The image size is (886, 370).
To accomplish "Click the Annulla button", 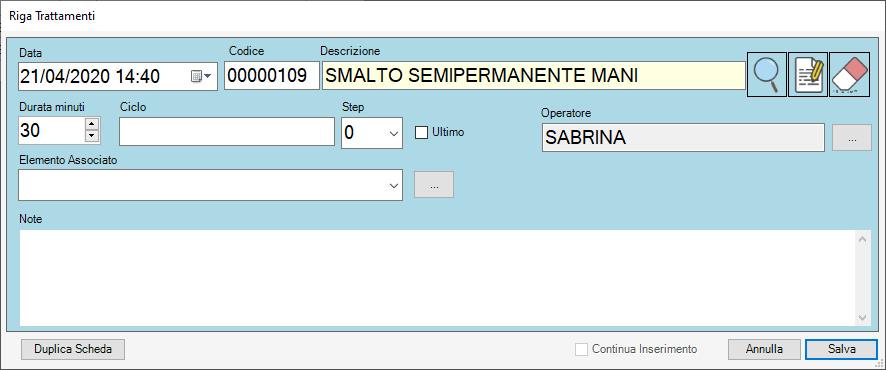I will coord(765,349).
